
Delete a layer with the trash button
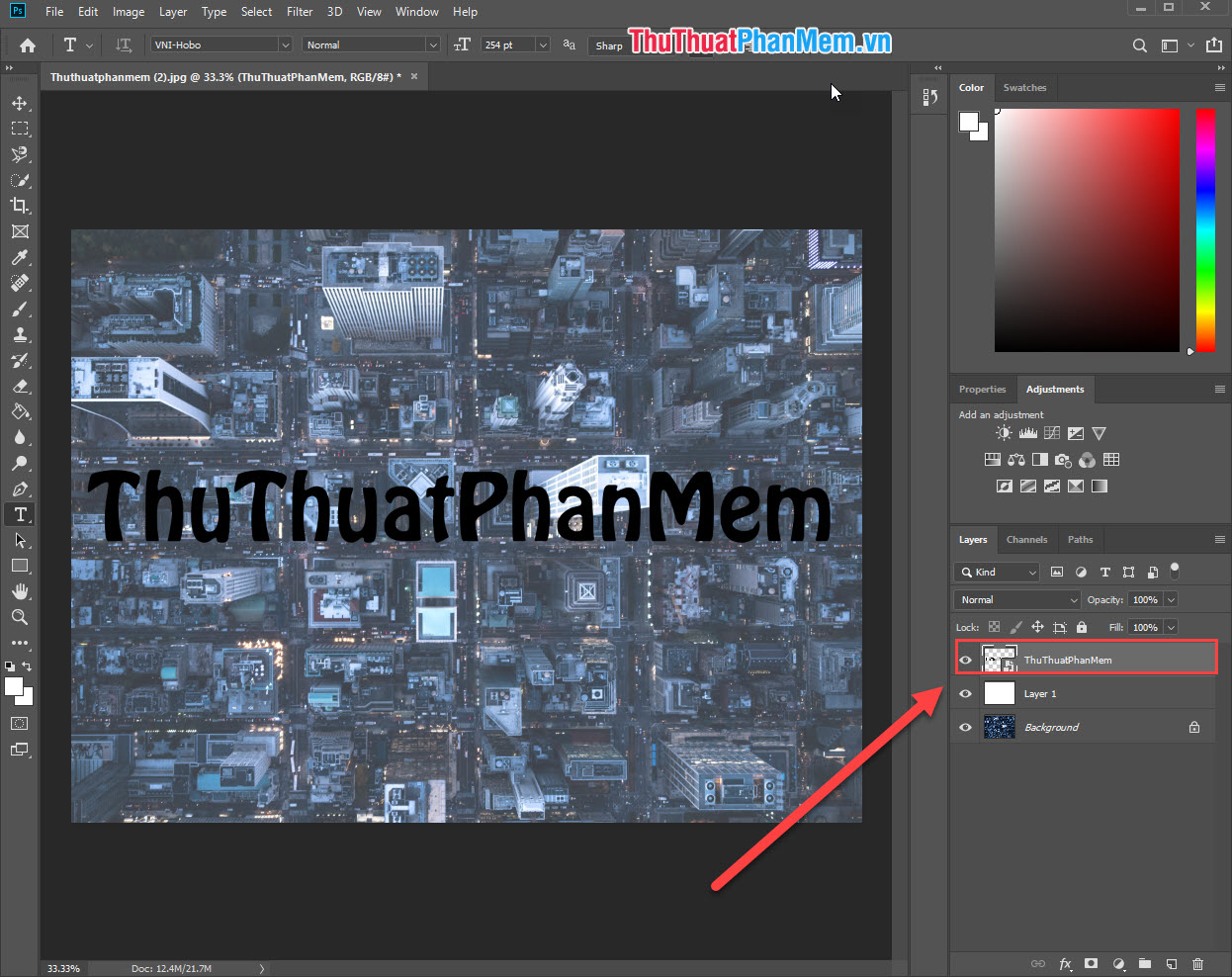click(1198, 963)
